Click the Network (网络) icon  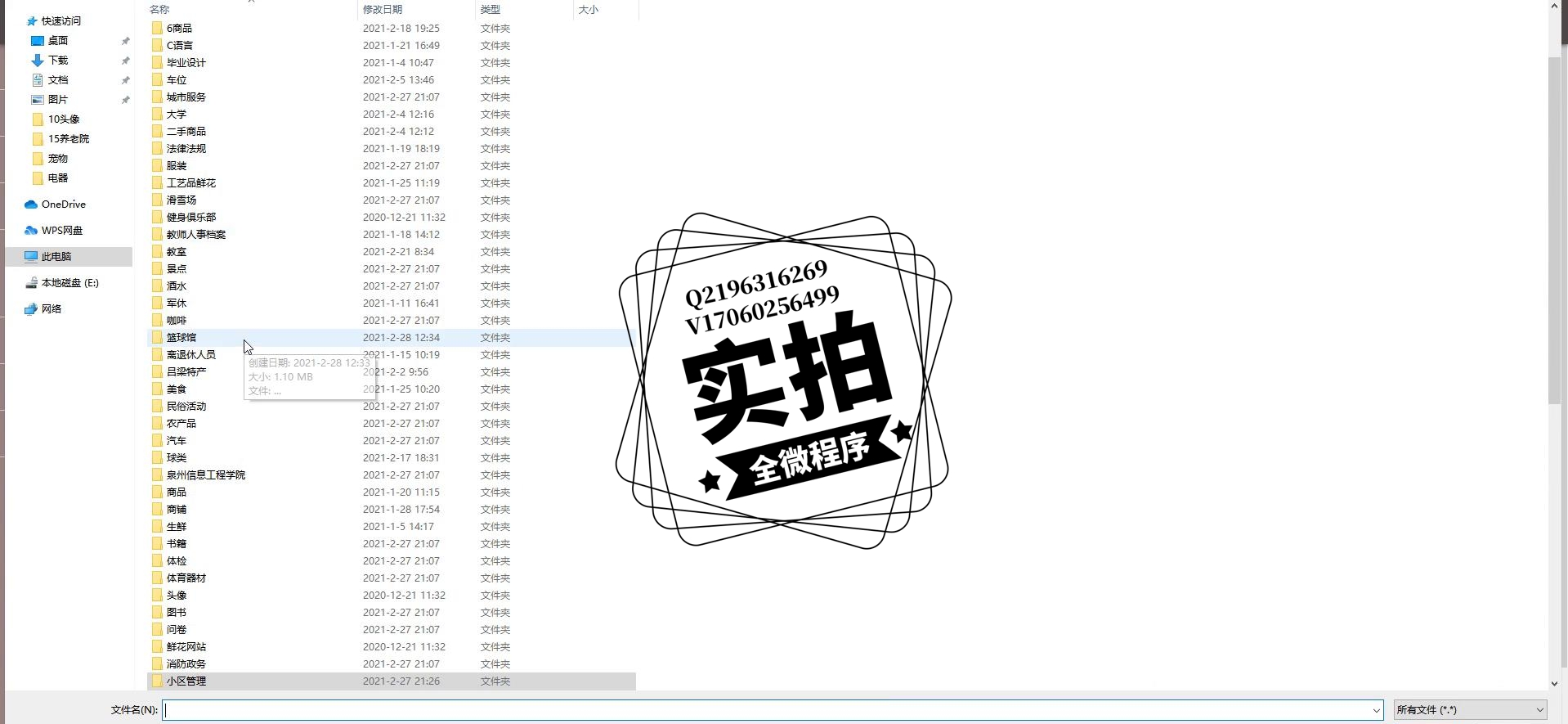[x=31, y=309]
